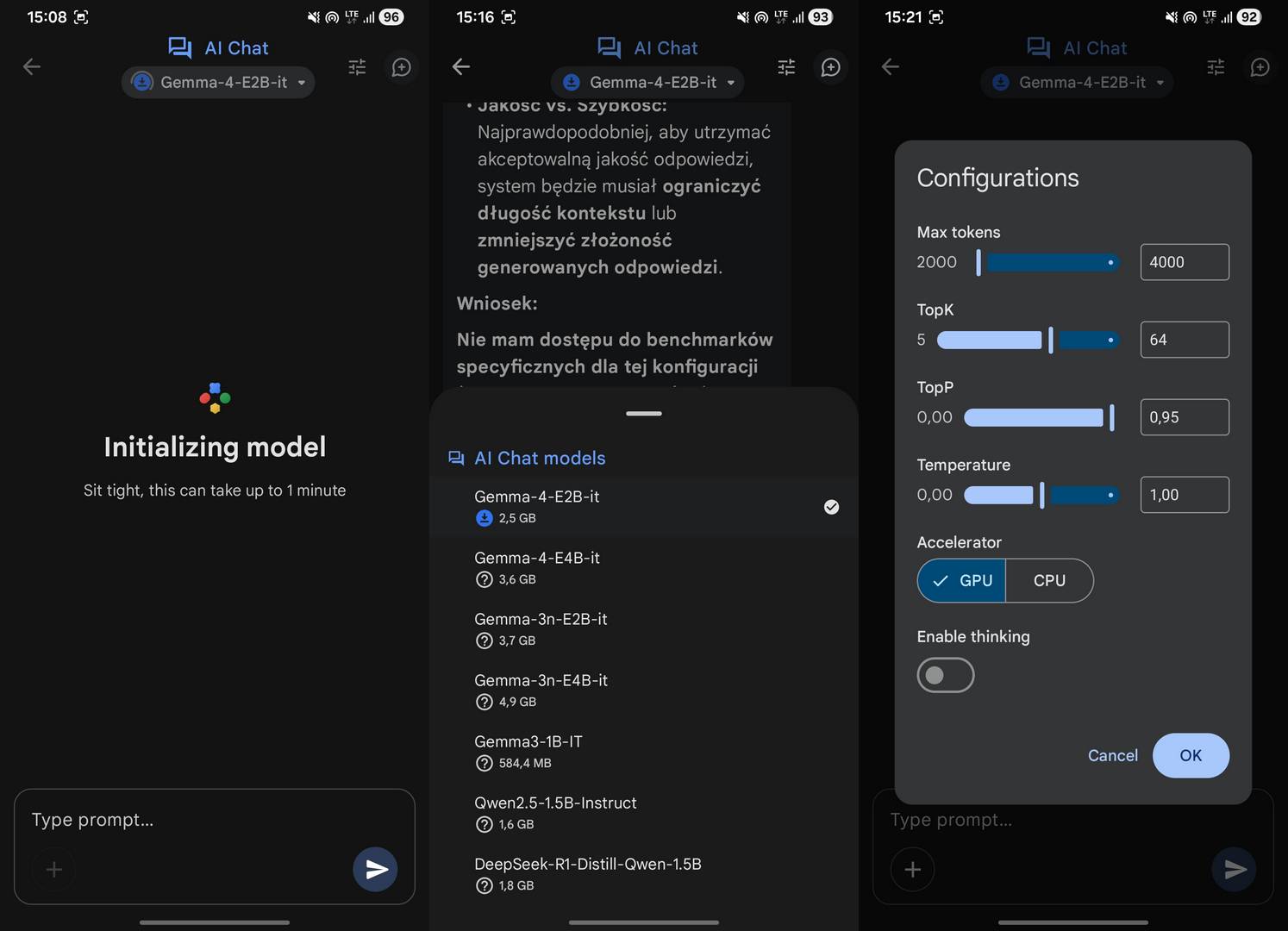Image resolution: width=1288 pixels, height=931 pixels.
Task: Tap the question mark icon beside 1,8 GB
Action: (485, 885)
